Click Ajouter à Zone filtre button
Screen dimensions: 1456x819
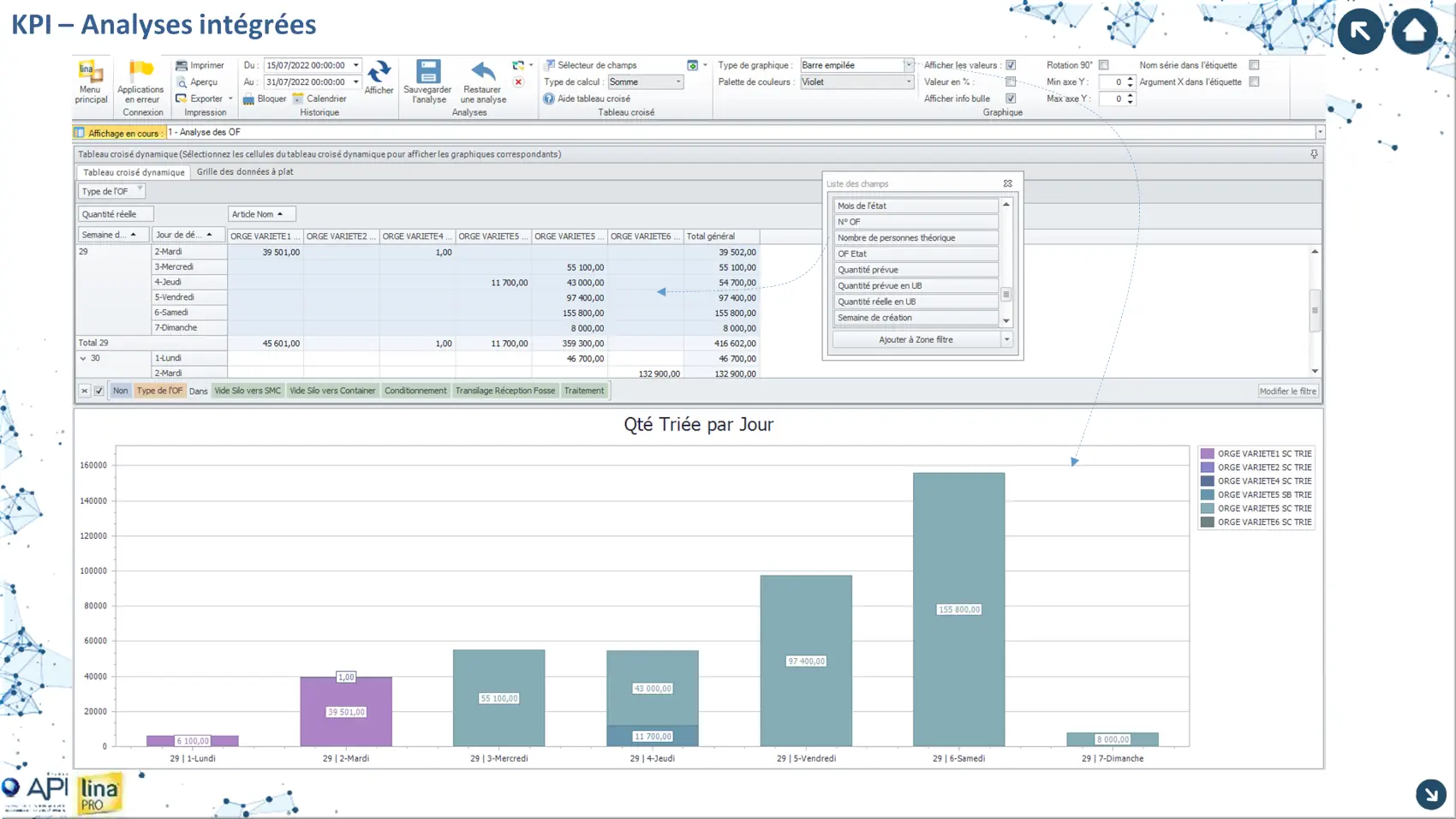pyautogui.click(x=916, y=339)
